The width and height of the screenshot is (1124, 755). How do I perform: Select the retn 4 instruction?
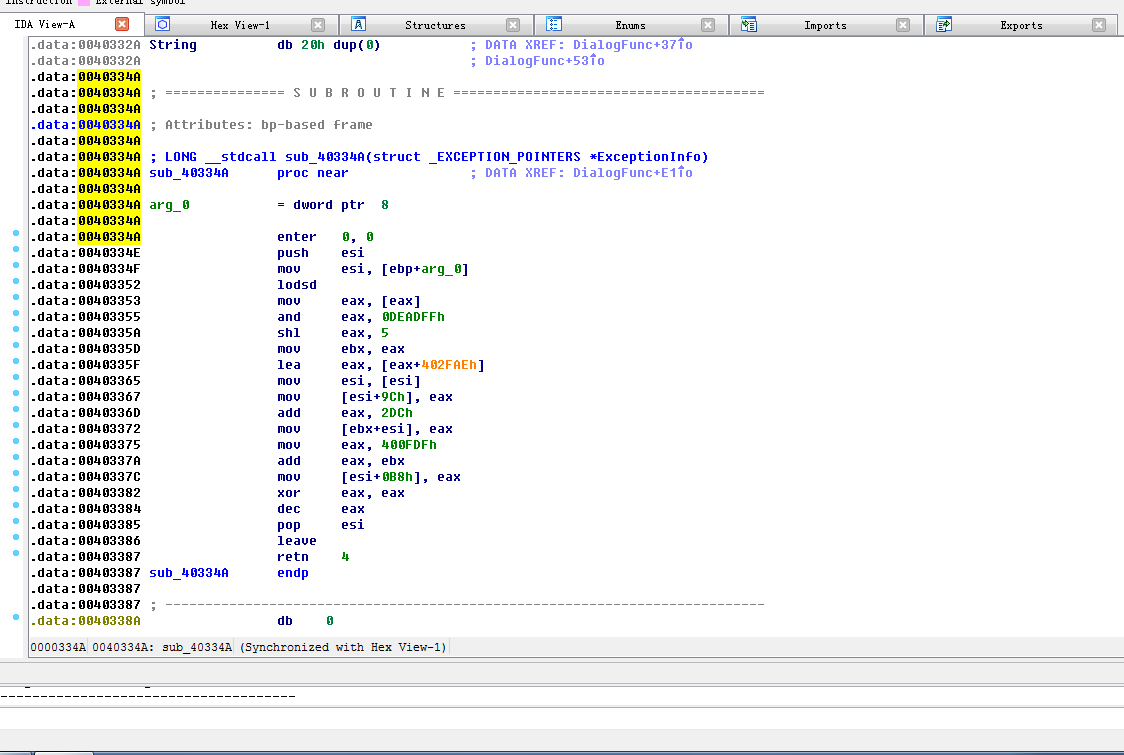[313, 557]
